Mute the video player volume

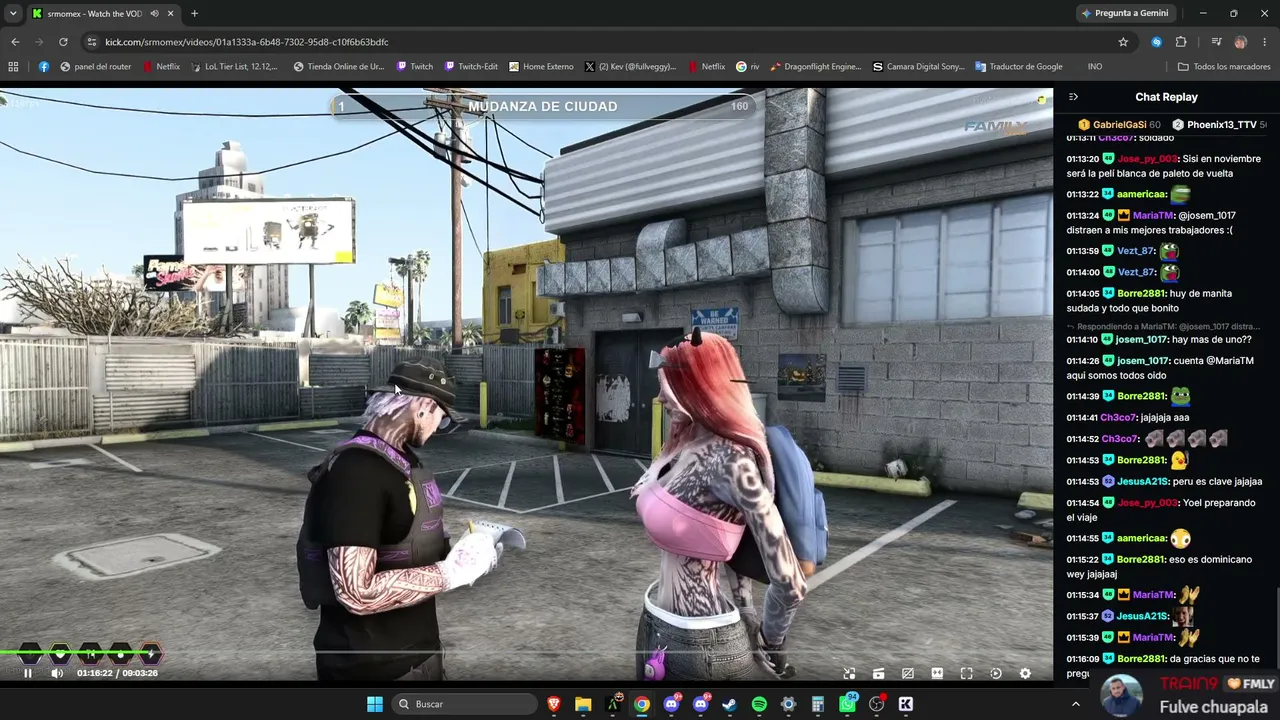[57, 673]
